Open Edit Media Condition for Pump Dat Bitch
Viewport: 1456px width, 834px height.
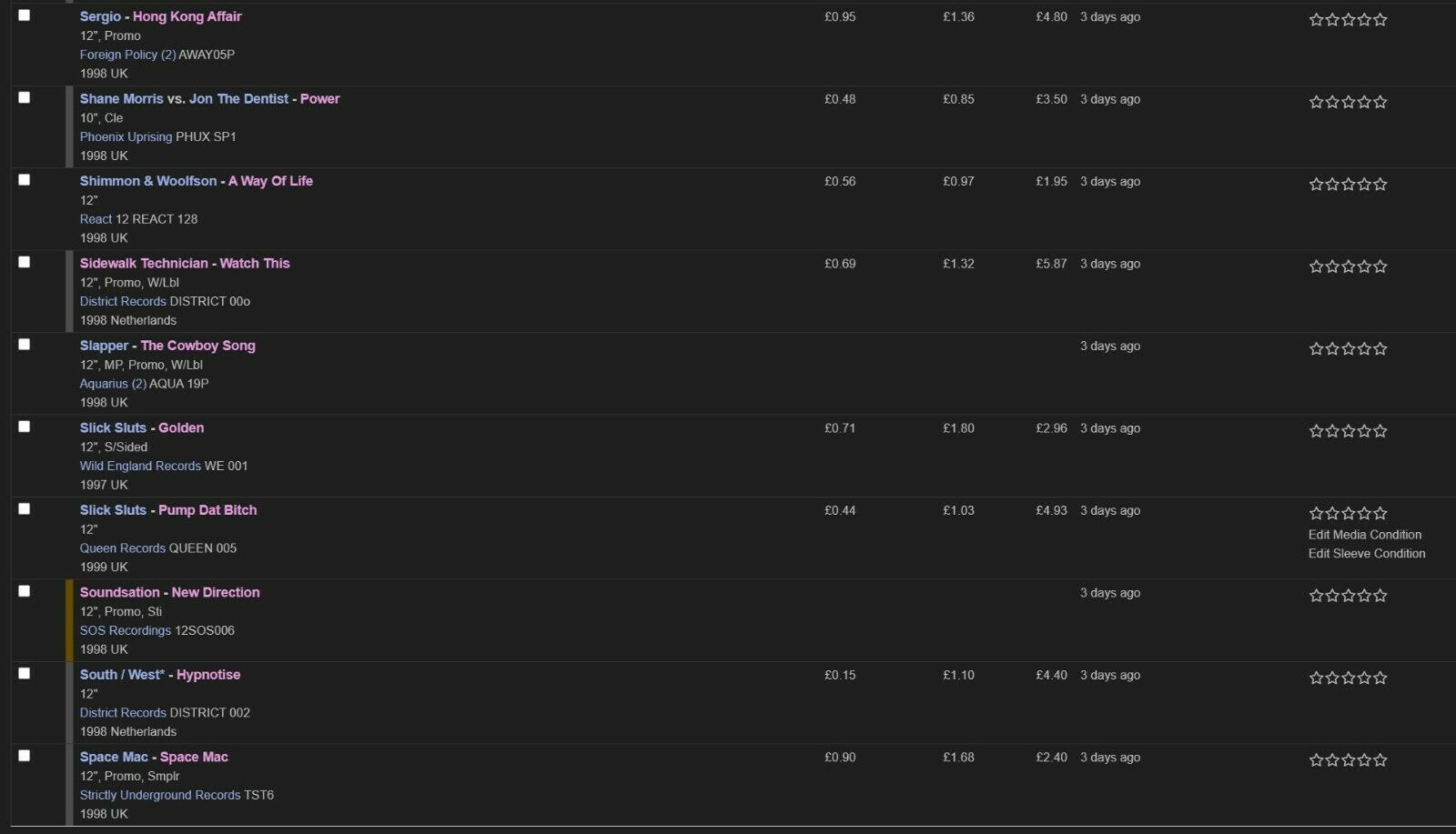point(1364,535)
